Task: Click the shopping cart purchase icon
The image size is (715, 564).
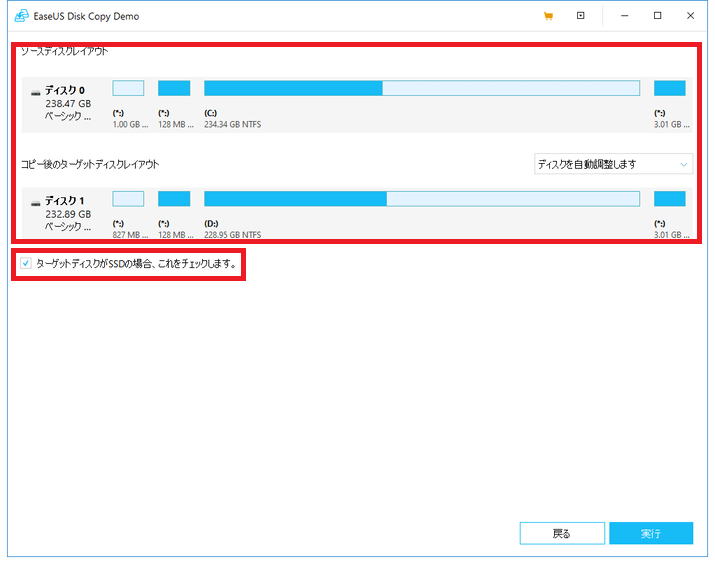Action: tap(548, 16)
